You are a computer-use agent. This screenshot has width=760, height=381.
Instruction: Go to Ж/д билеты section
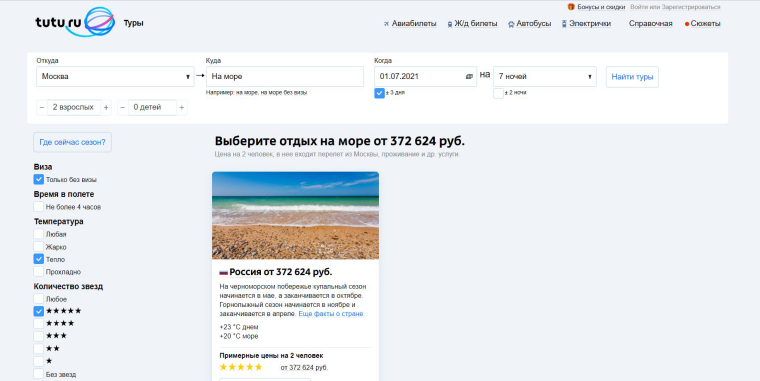tap(475, 24)
